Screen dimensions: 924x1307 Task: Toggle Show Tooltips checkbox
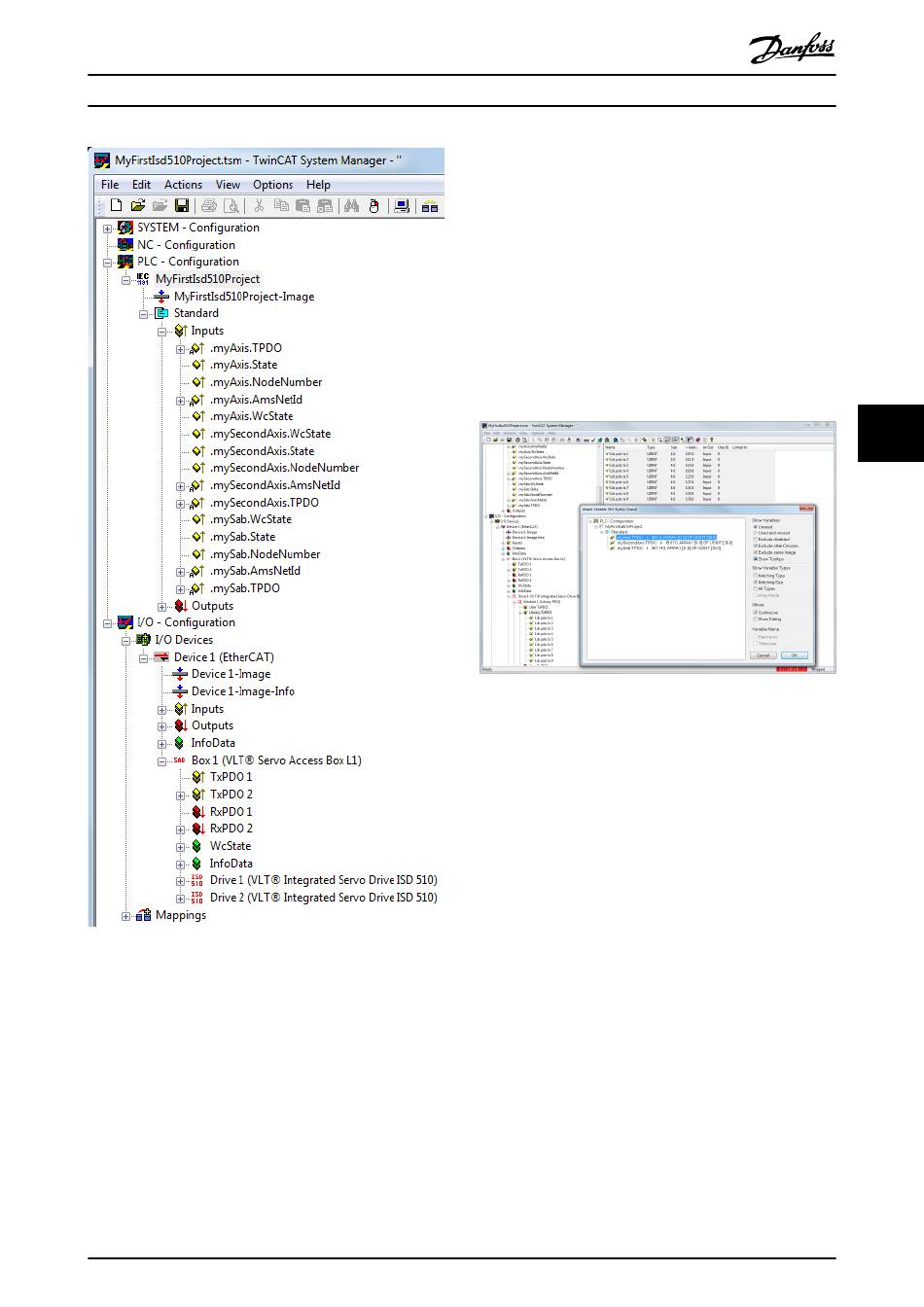coord(757,559)
